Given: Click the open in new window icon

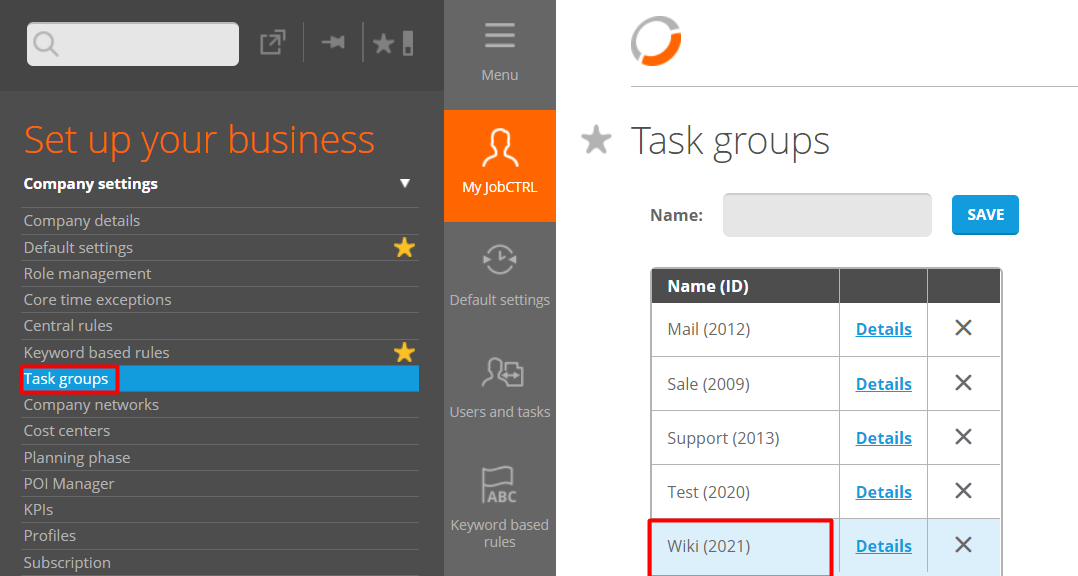Looking at the screenshot, I should [x=272, y=43].
